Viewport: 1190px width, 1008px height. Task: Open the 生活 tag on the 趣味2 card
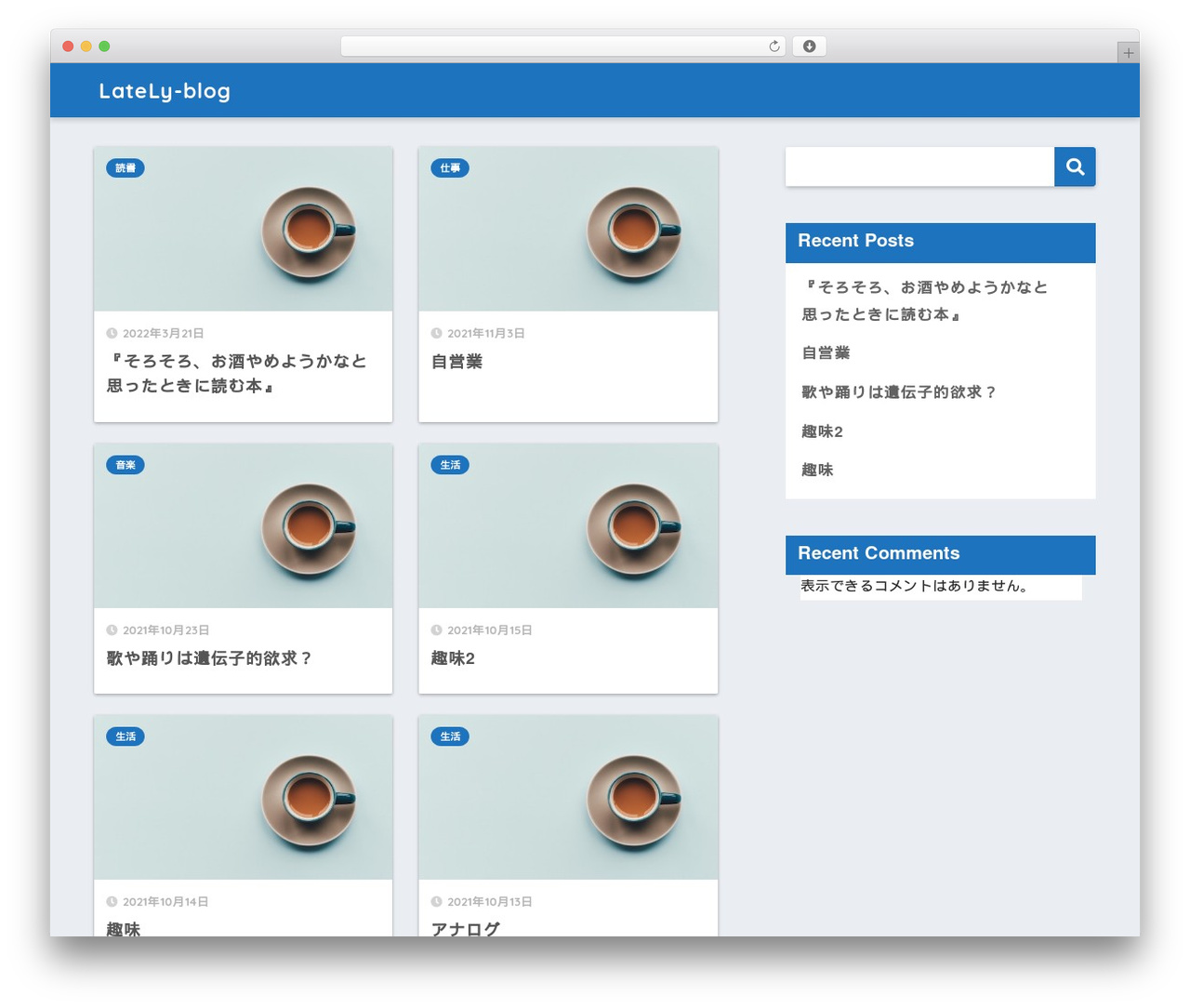pyautogui.click(x=450, y=465)
